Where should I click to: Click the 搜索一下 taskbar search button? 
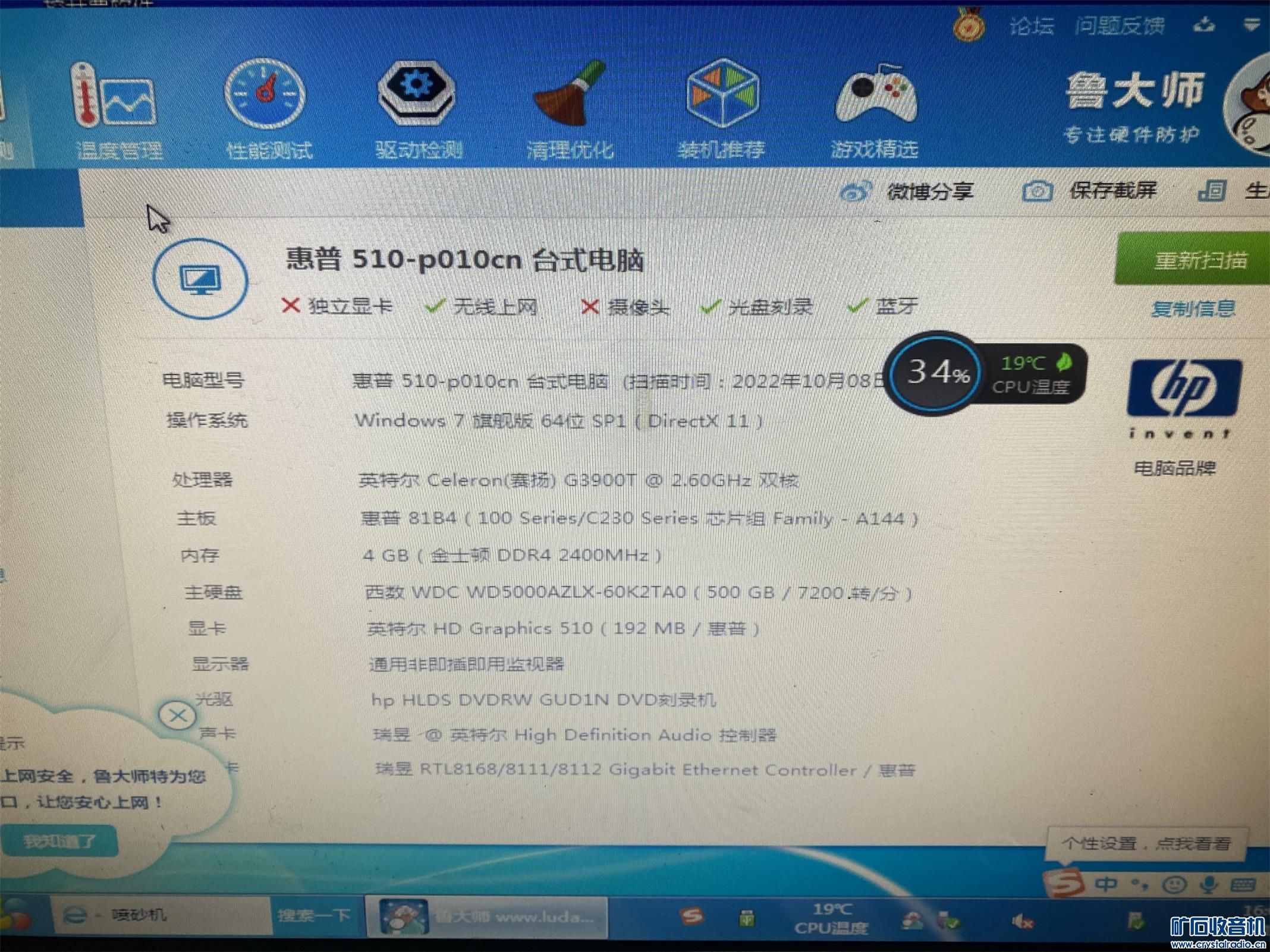313,916
